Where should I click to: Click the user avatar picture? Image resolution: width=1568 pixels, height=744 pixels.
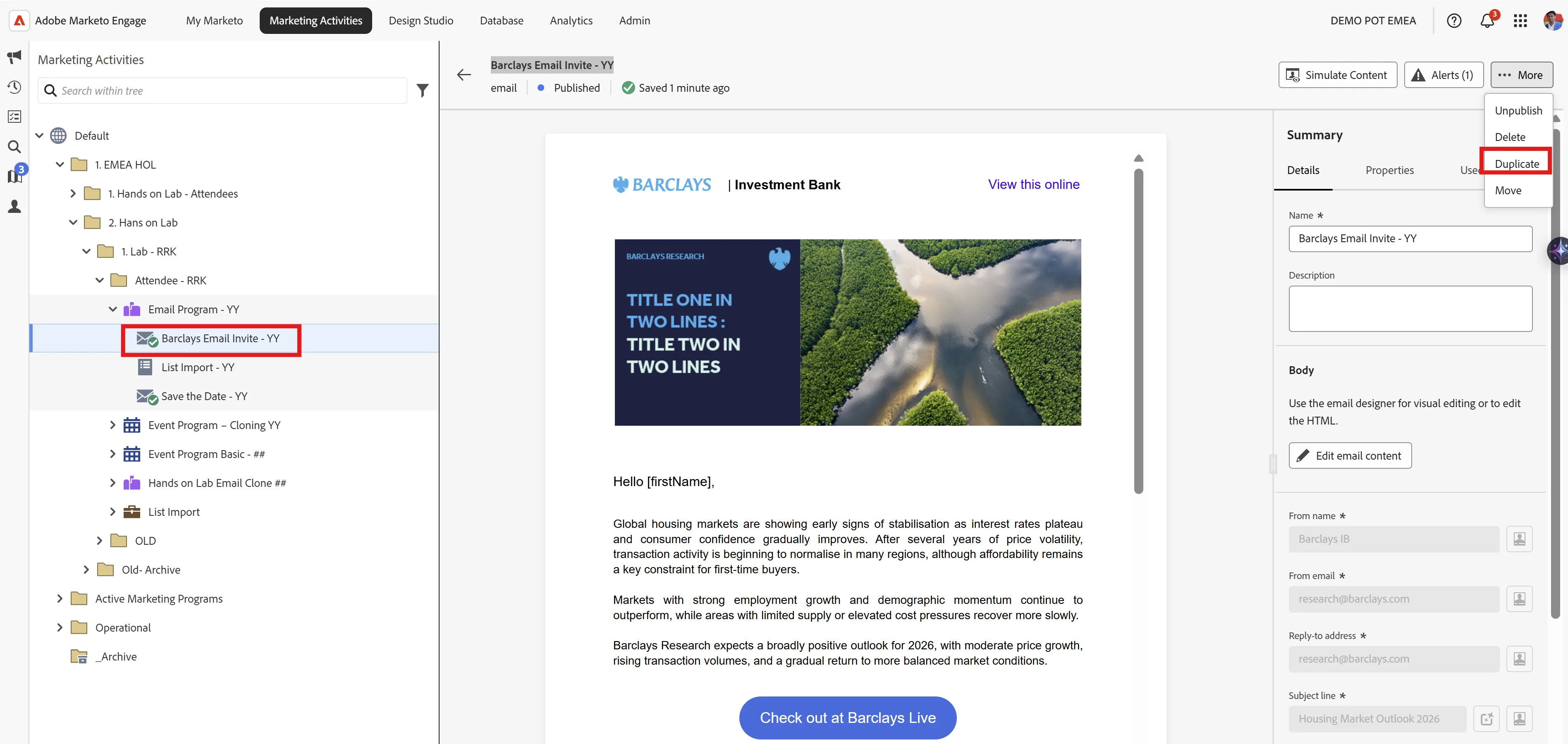[x=1552, y=21]
